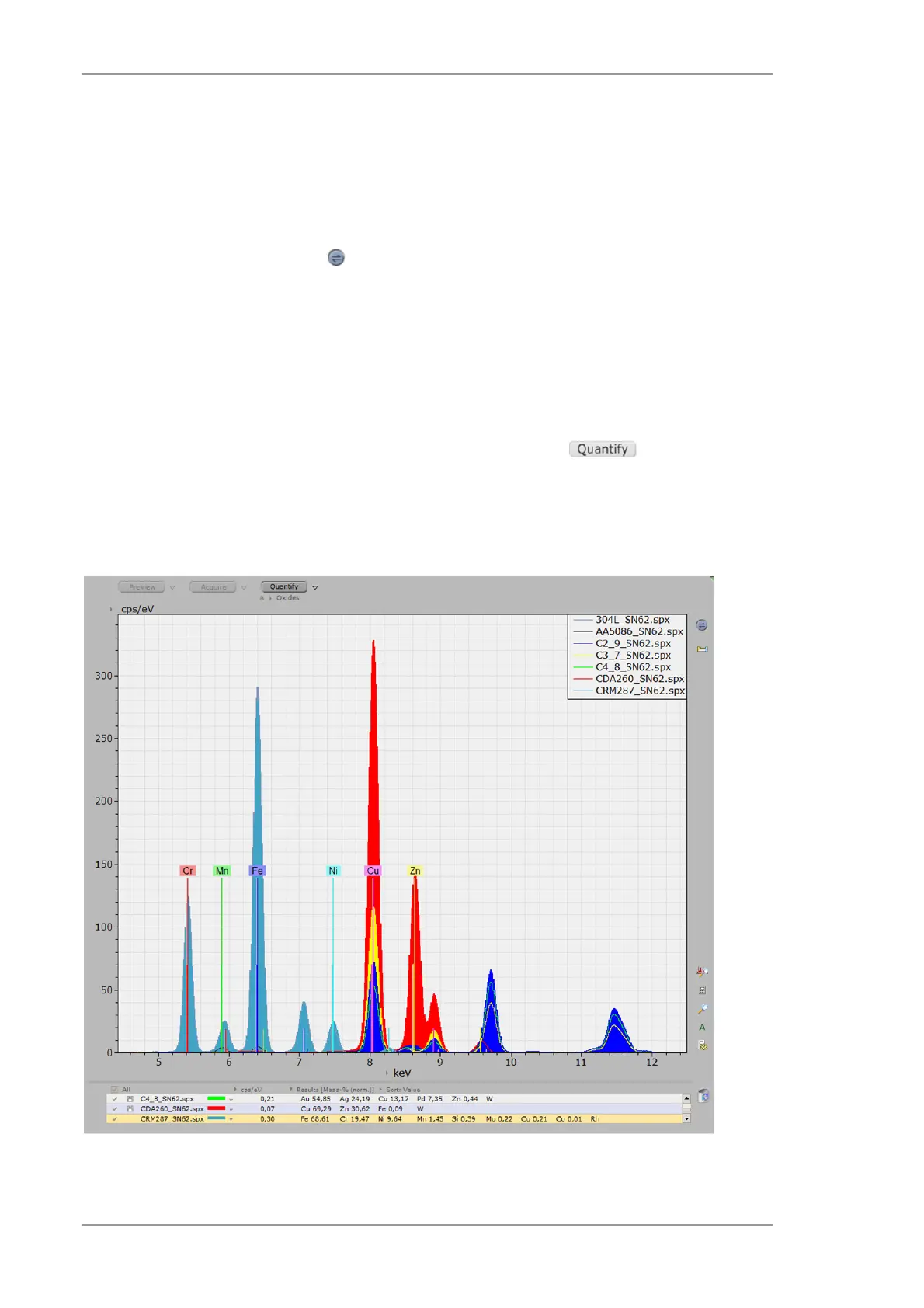The width and height of the screenshot is (924, 1308).
Task: Open color dropdown for C4_8_SN62.spx row
Action: [x=231, y=1100]
